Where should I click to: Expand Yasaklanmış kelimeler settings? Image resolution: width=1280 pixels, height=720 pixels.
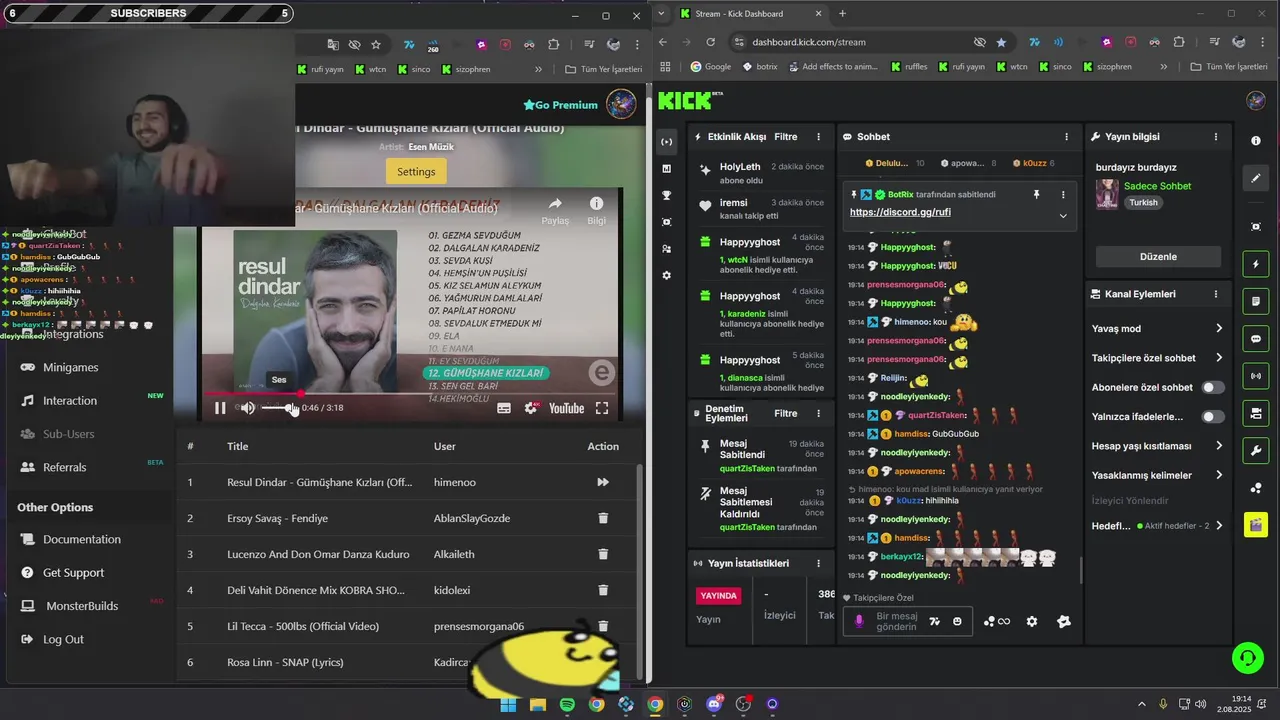(1219, 475)
